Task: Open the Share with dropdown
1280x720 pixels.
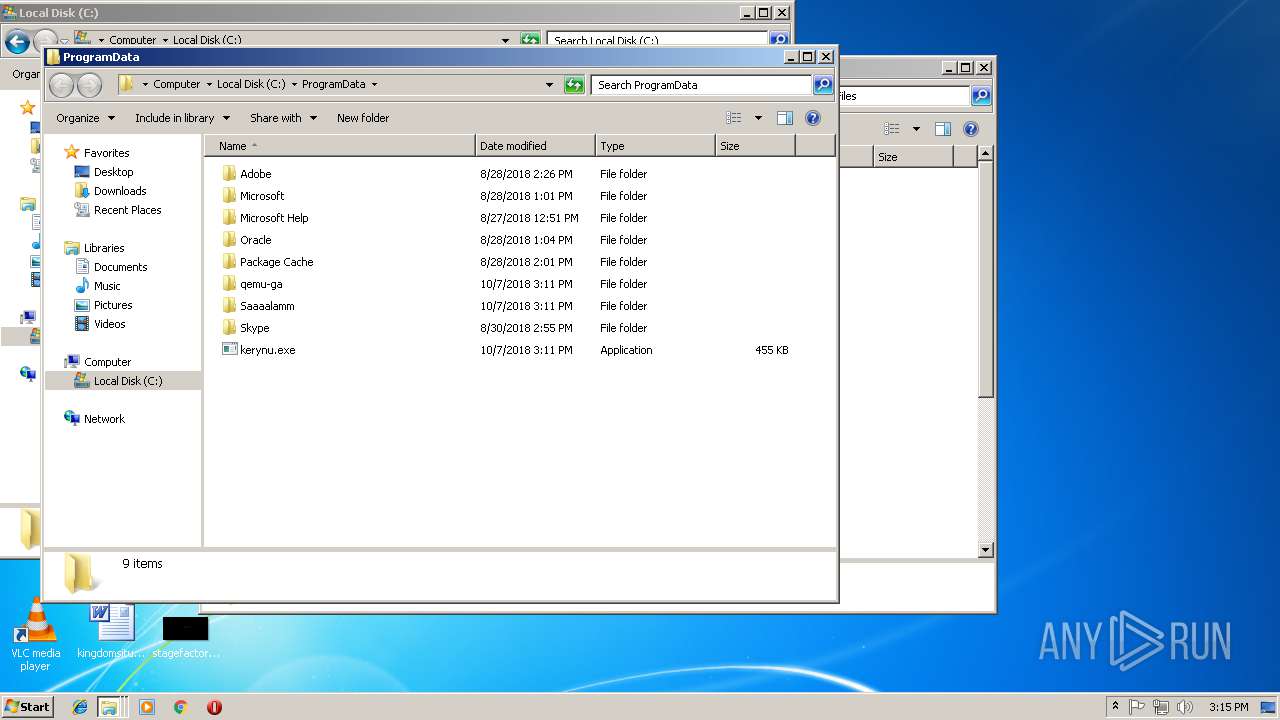Action: pyautogui.click(x=283, y=118)
